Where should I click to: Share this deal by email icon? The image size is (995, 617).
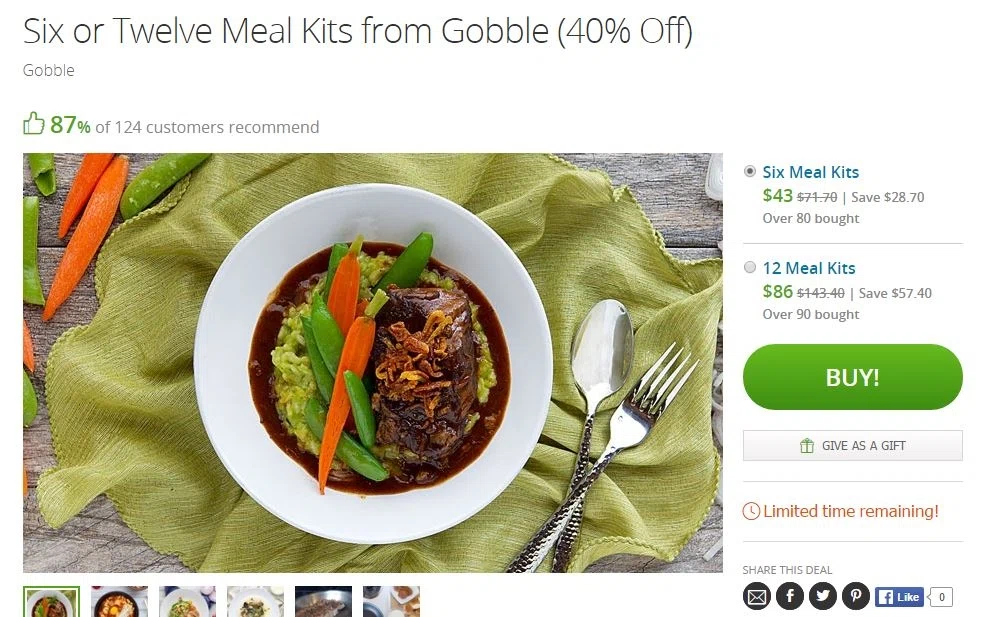coord(757,597)
